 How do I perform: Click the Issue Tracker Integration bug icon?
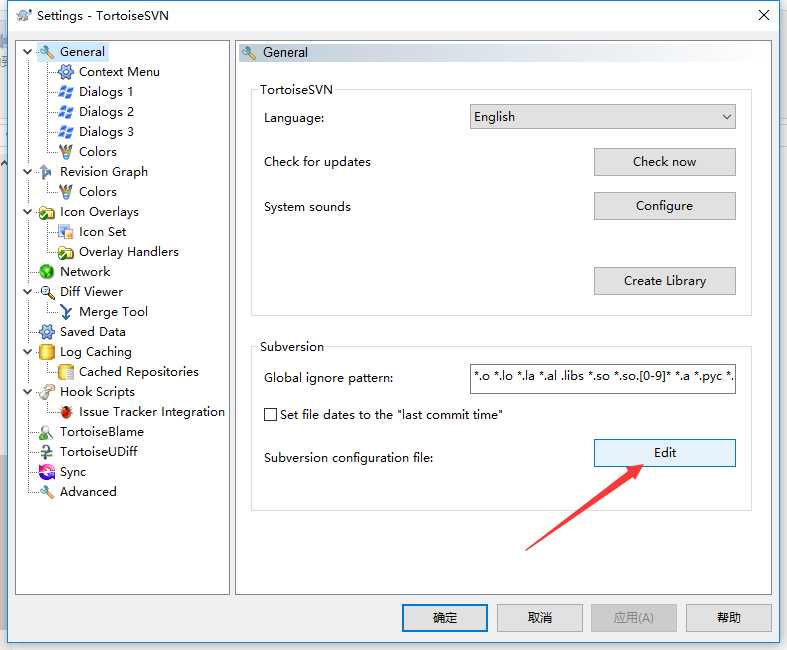click(x=66, y=412)
